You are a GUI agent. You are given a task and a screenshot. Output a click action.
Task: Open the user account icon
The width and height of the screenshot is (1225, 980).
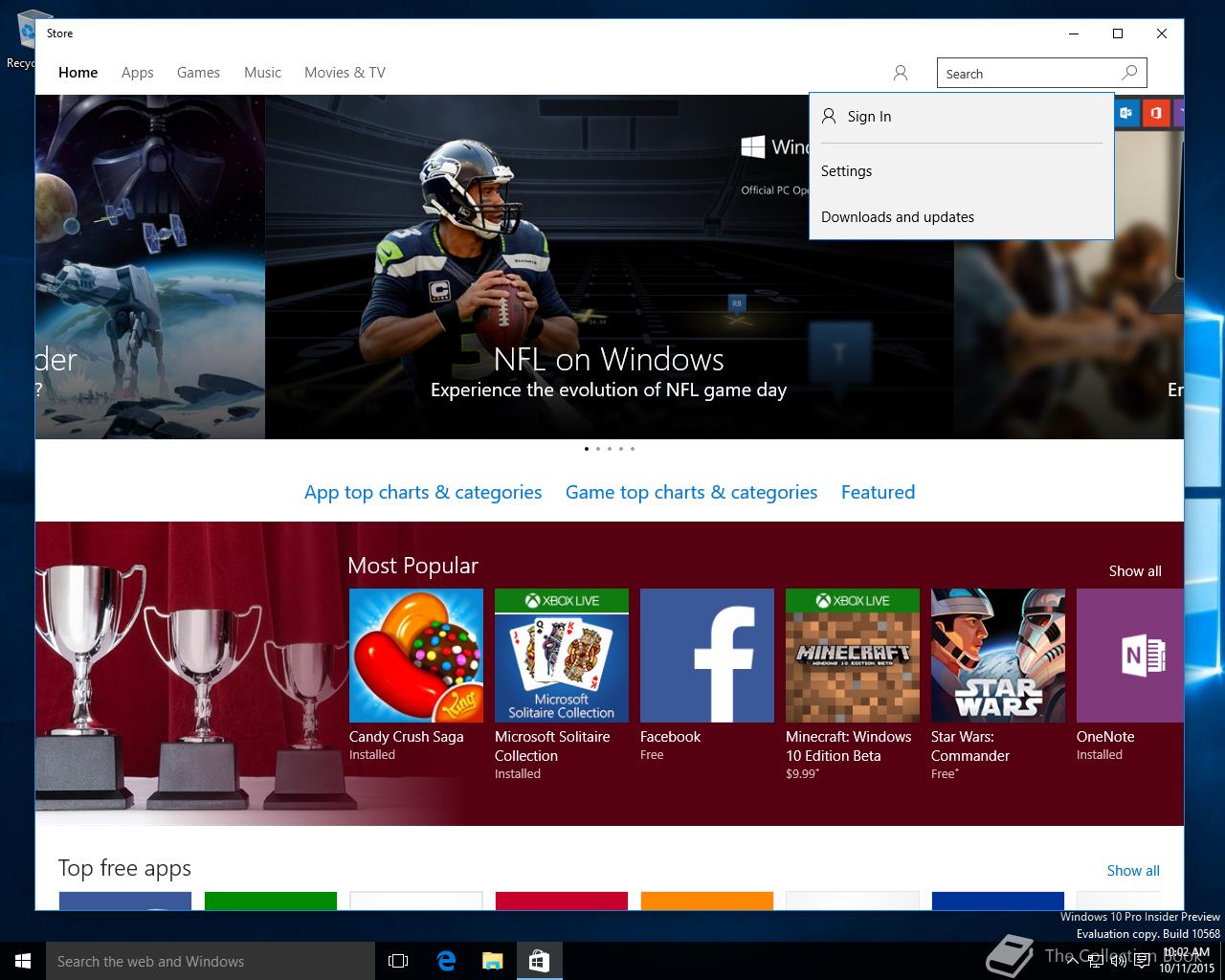click(900, 73)
